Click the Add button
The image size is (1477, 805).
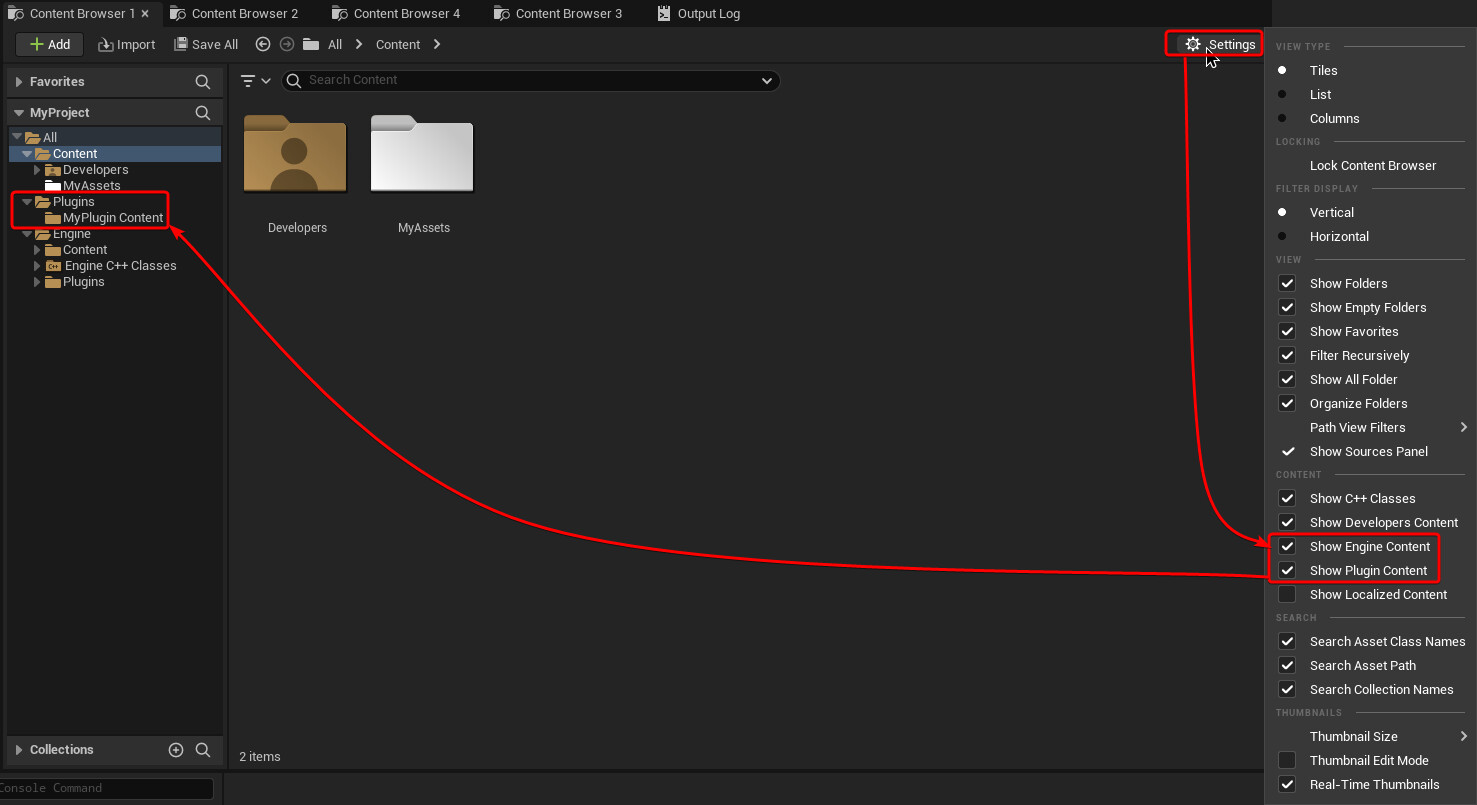click(x=49, y=44)
